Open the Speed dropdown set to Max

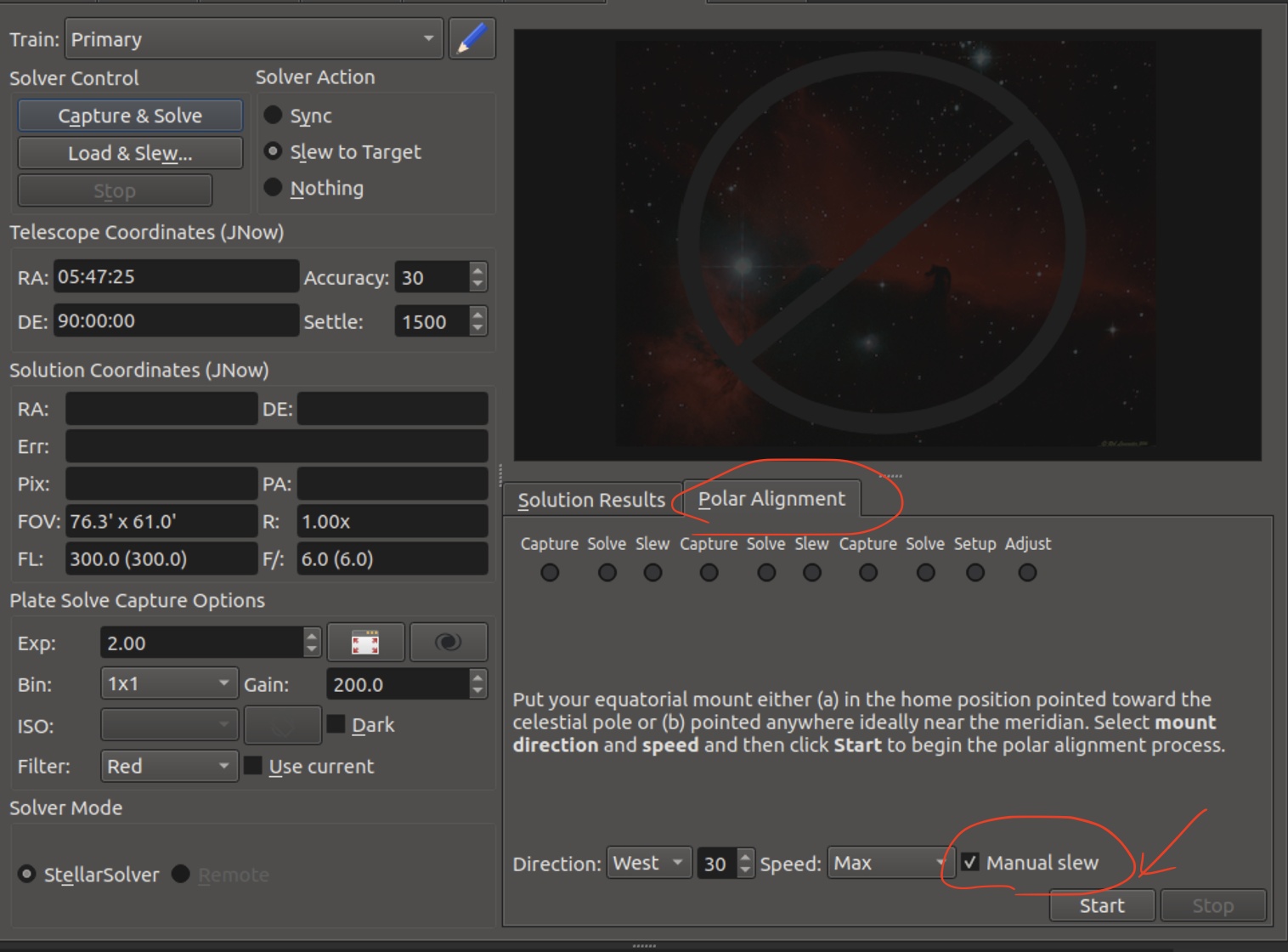click(x=890, y=864)
